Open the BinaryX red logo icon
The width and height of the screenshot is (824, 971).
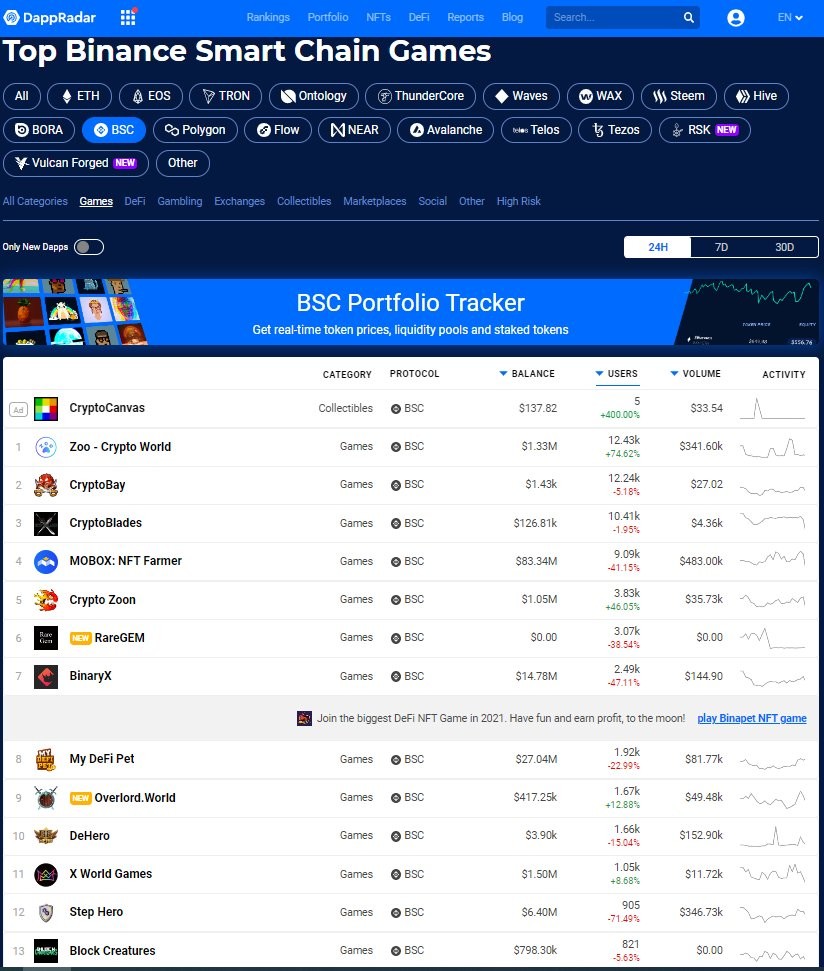[46, 676]
